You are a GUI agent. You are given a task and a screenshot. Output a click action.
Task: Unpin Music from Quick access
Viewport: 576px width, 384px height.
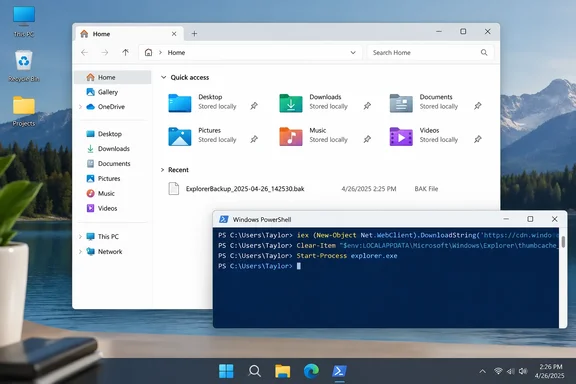coord(367,139)
